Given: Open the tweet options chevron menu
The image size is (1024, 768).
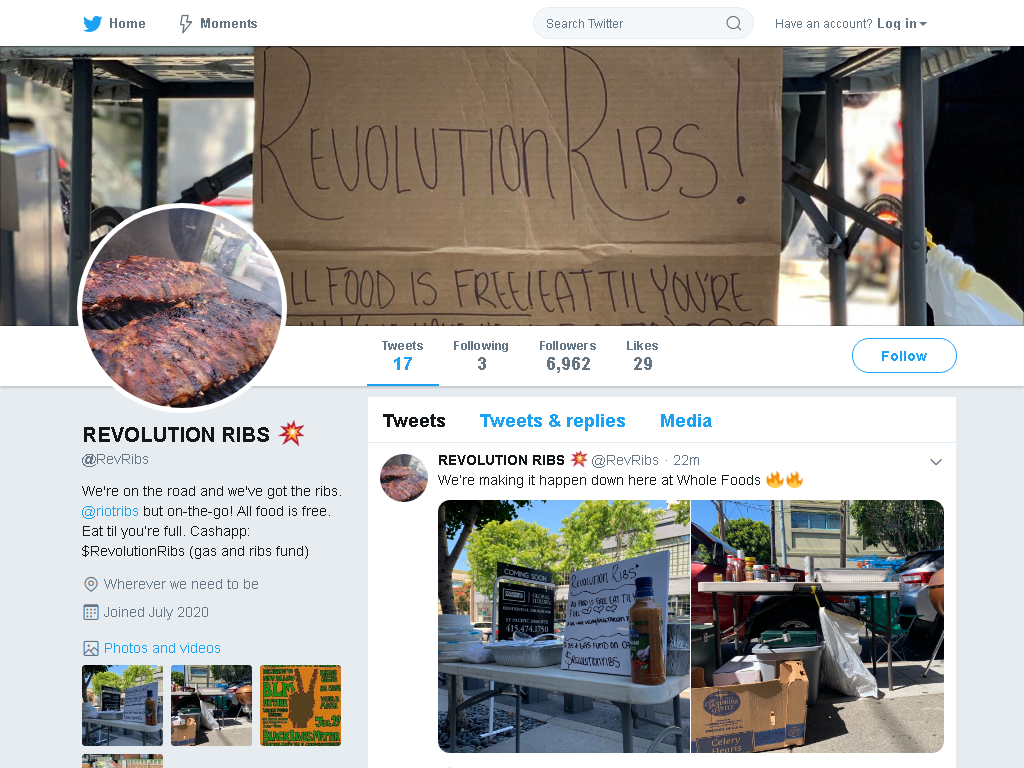Looking at the screenshot, I should point(935,462).
